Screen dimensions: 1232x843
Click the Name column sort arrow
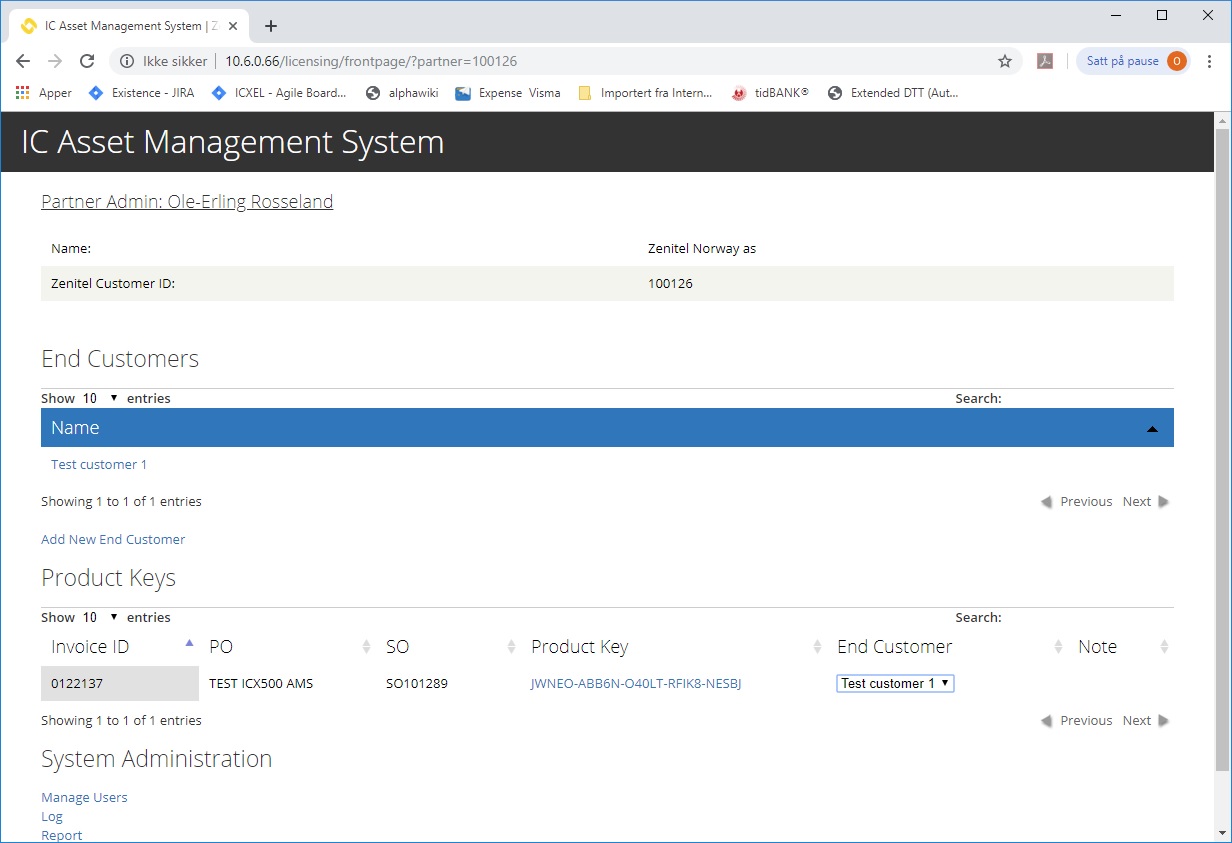point(1152,428)
